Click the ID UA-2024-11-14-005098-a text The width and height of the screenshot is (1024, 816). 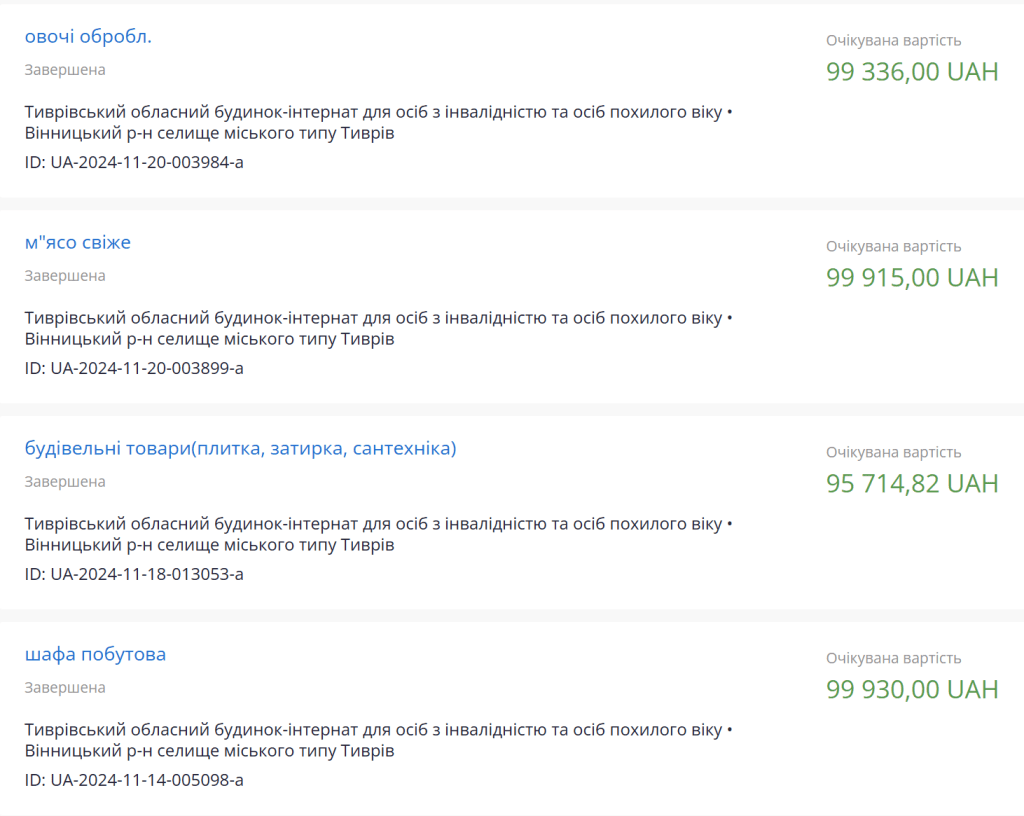134,780
